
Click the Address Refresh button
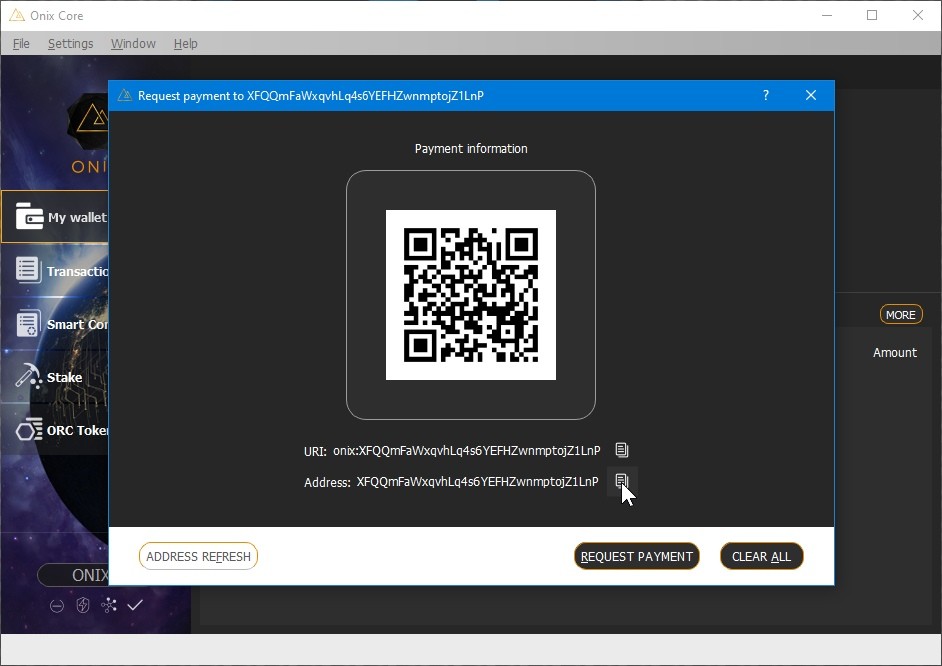pyautogui.click(x=198, y=556)
